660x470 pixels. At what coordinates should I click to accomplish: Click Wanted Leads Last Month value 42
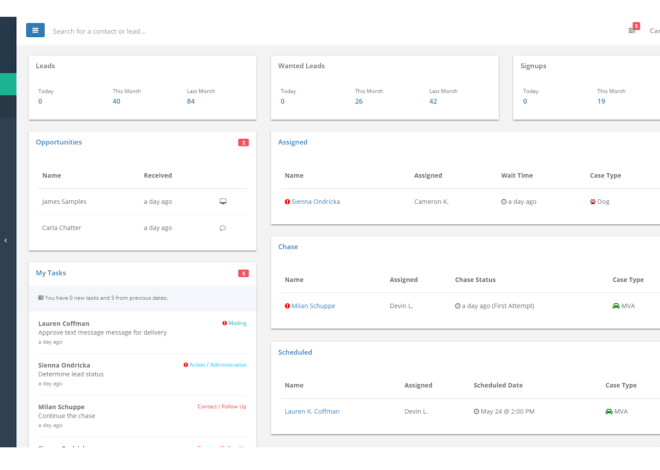point(433,101)
